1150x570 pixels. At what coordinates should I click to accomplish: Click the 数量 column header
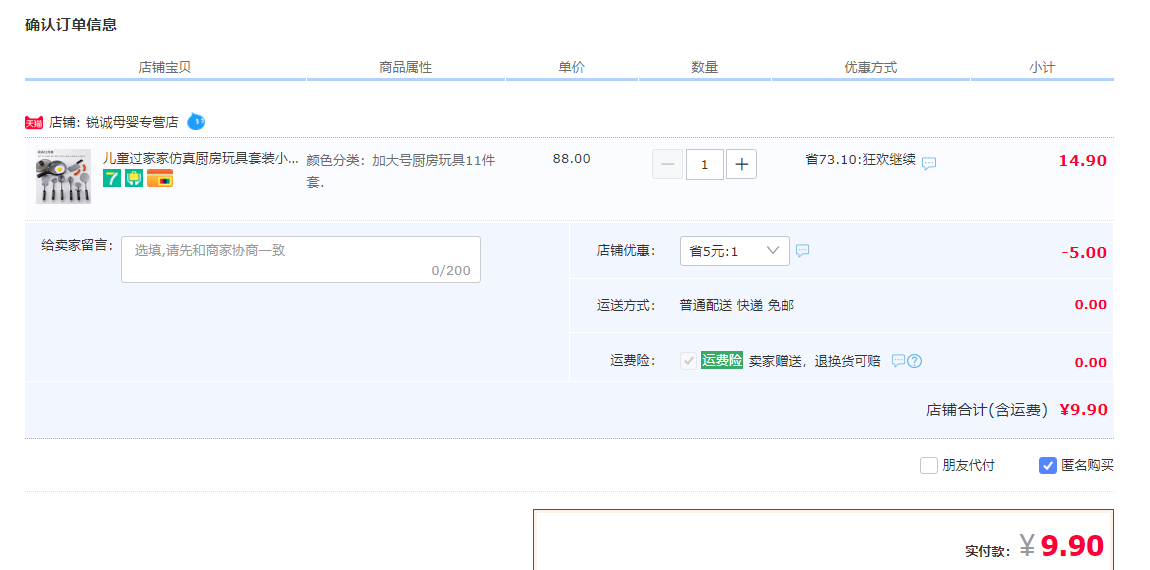tap(705, 67)
